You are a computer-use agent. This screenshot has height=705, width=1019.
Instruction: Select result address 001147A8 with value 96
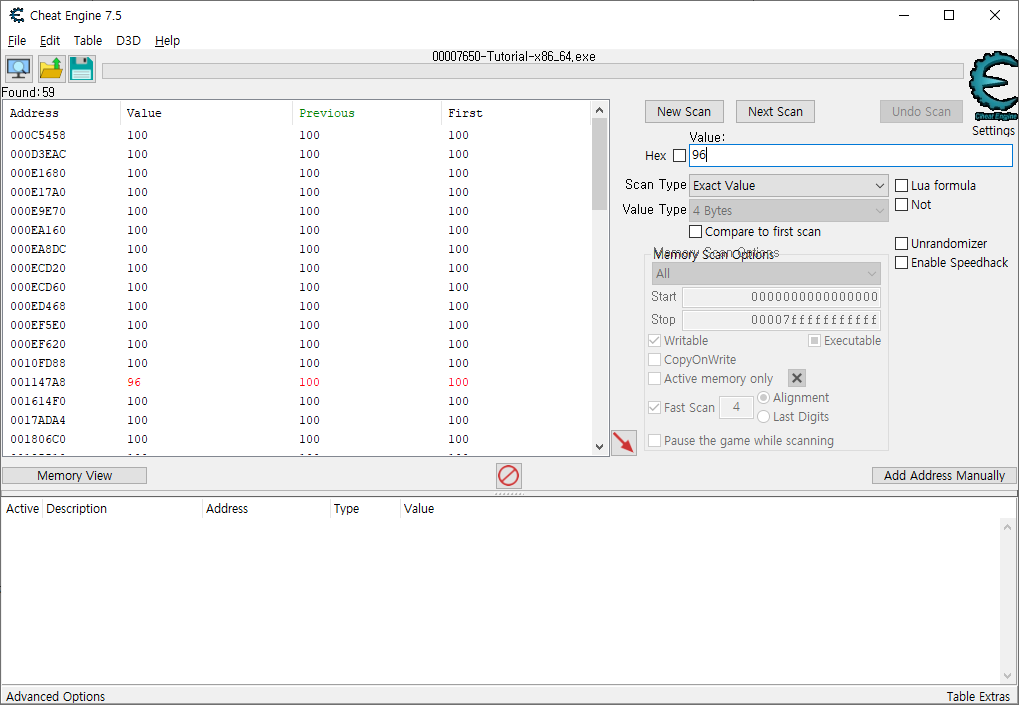(297, 382)
